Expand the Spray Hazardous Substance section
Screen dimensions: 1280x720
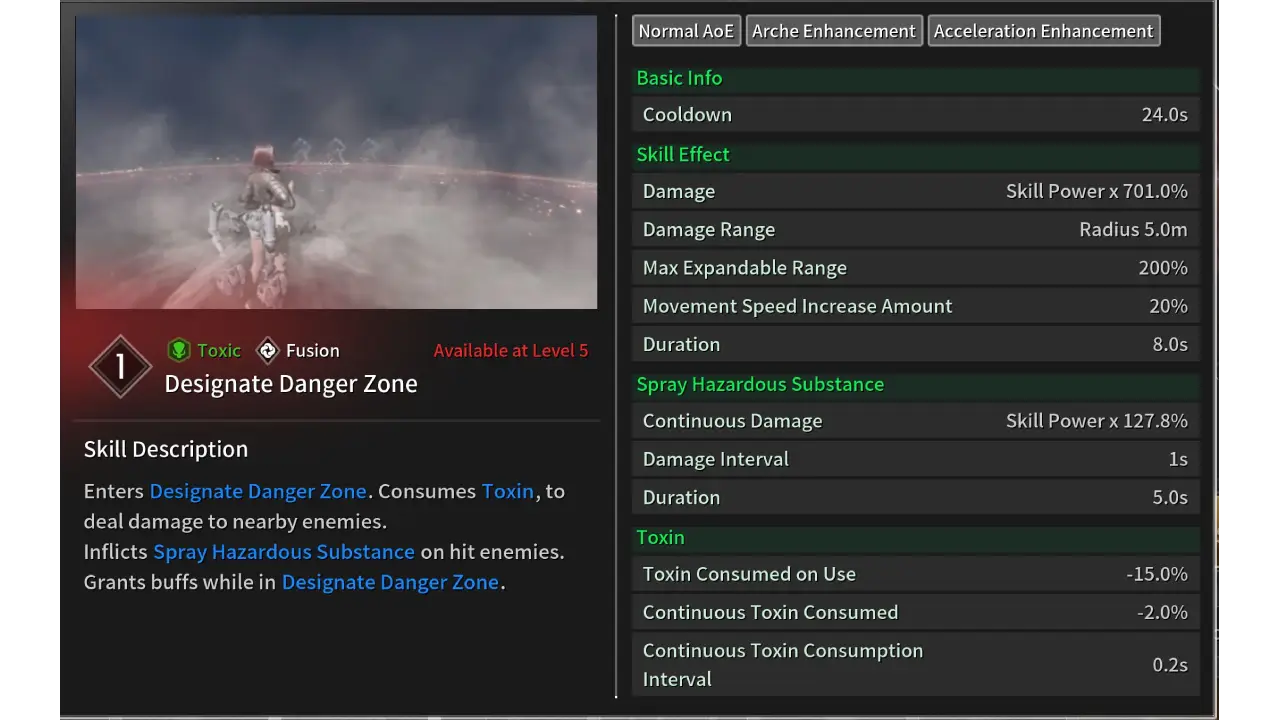click(760, 384)
